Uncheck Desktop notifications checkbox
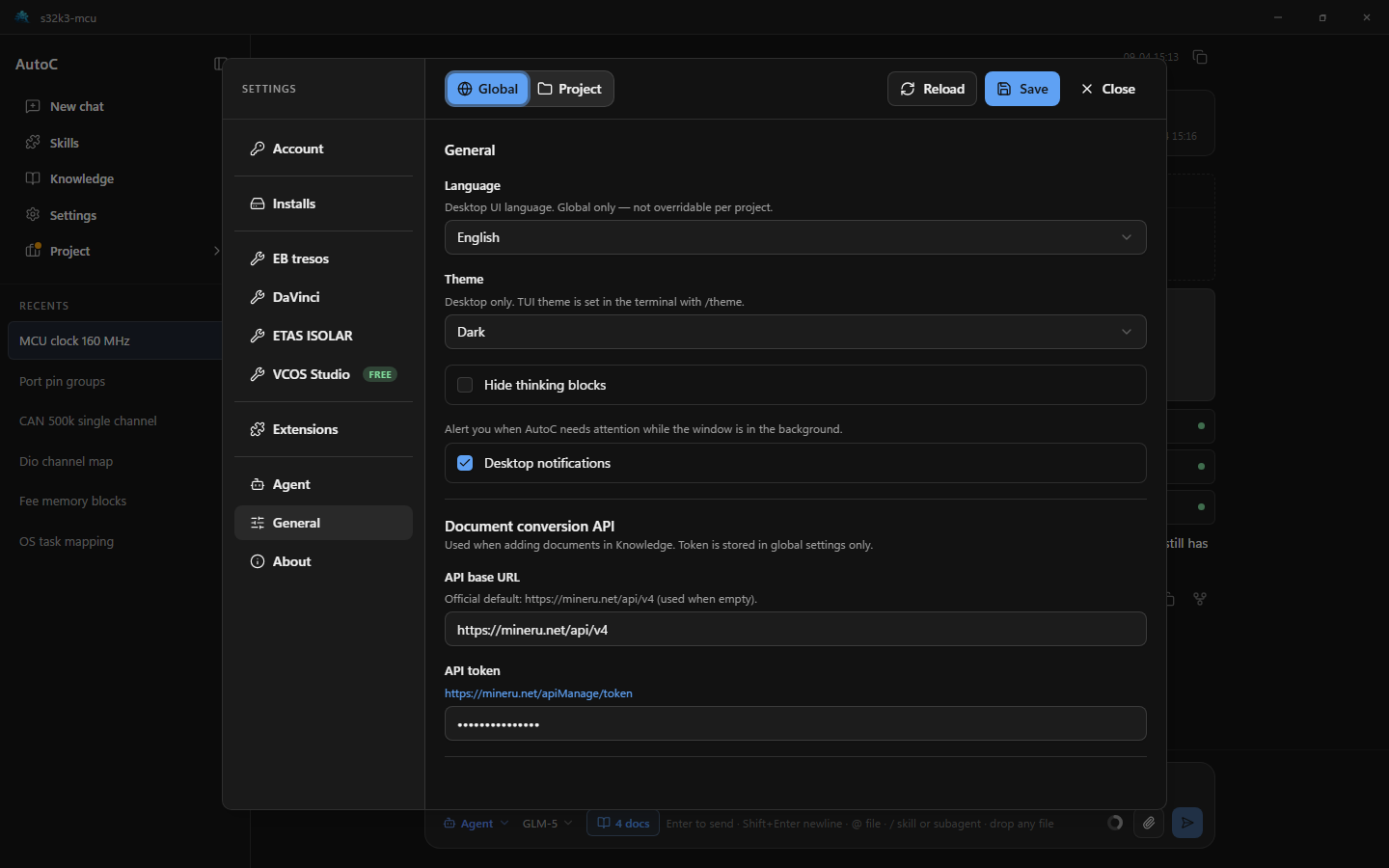Viewport: 1389px width, 868px height. pyautogui.click(x=465, y=463)
